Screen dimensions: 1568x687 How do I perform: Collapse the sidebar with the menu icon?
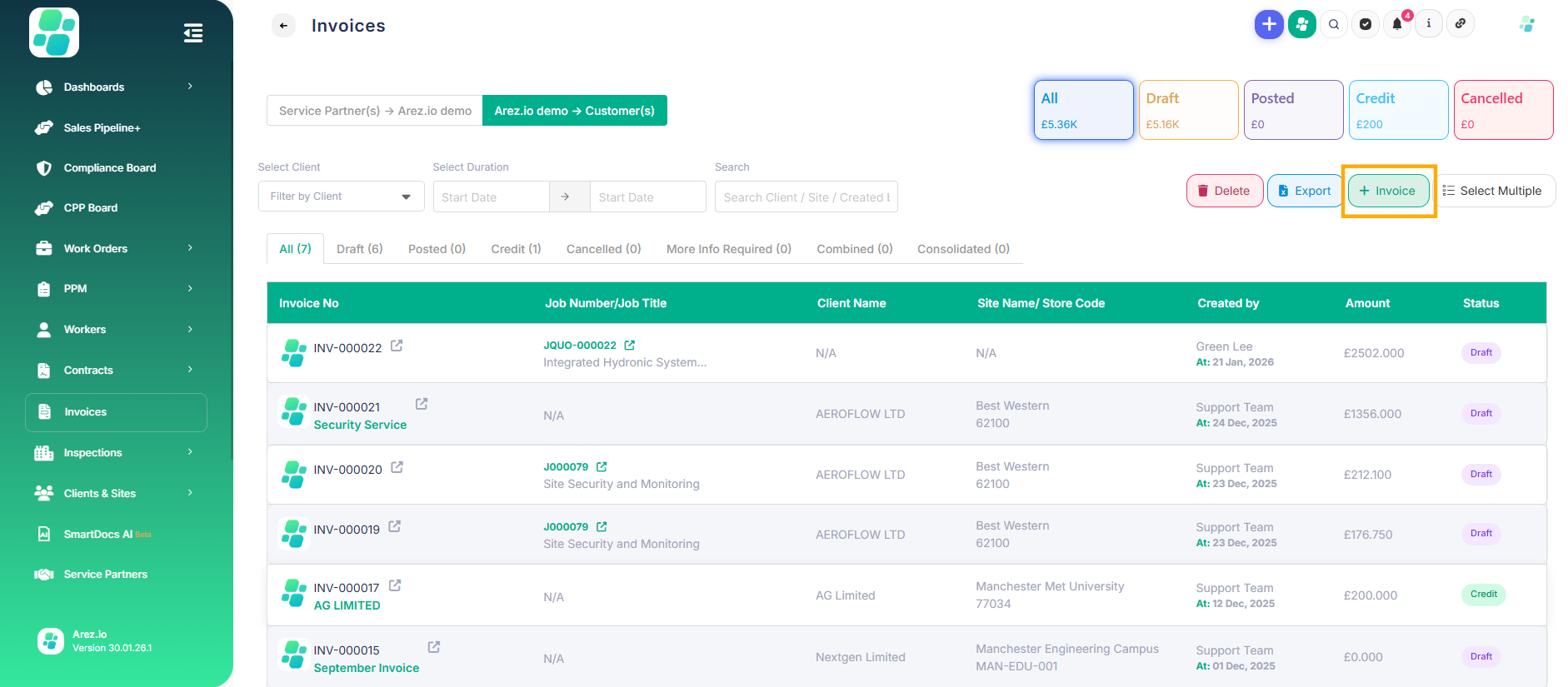(x=193, y=33)
